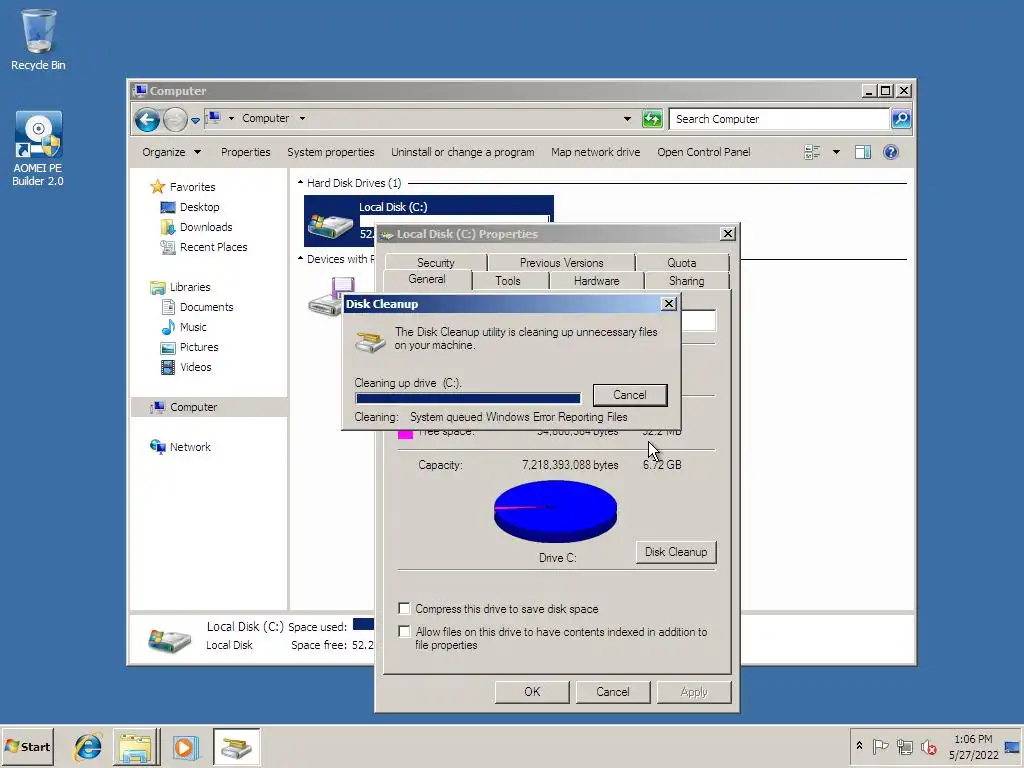Click Map network drive
Viewport: 1024px width, 768px height.
pyautogui.click(x=595, y=152)
